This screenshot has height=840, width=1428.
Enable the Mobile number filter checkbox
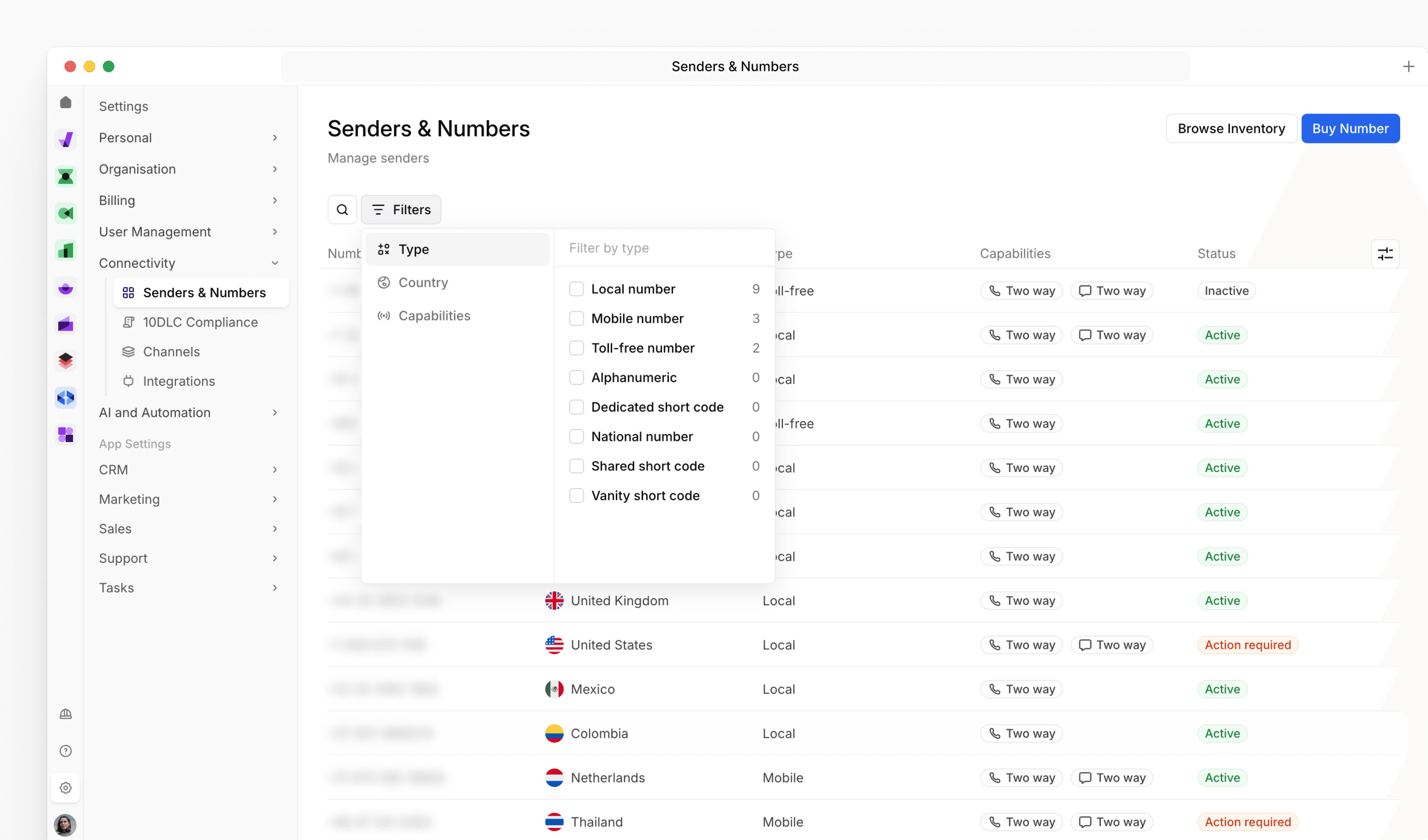click(x=576, y=319)
